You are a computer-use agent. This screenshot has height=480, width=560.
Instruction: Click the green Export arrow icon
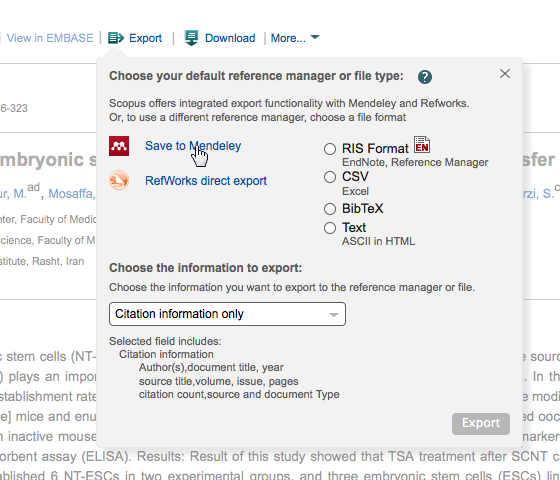(116, 38)
